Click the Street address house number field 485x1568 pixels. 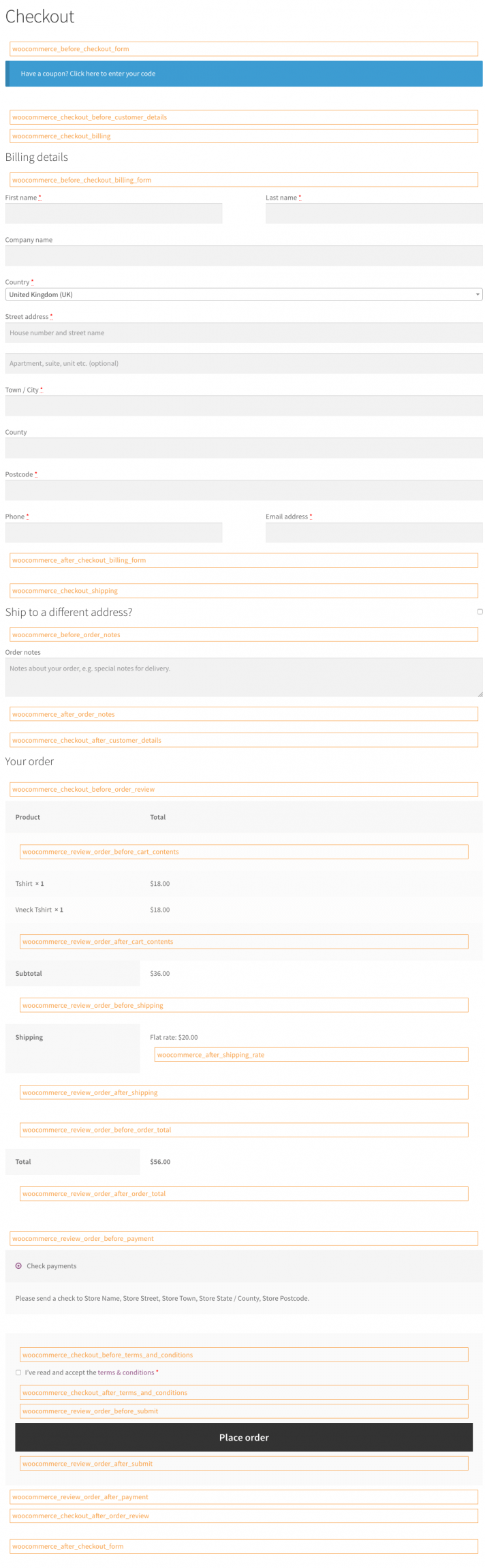click(x=243, y=333)
